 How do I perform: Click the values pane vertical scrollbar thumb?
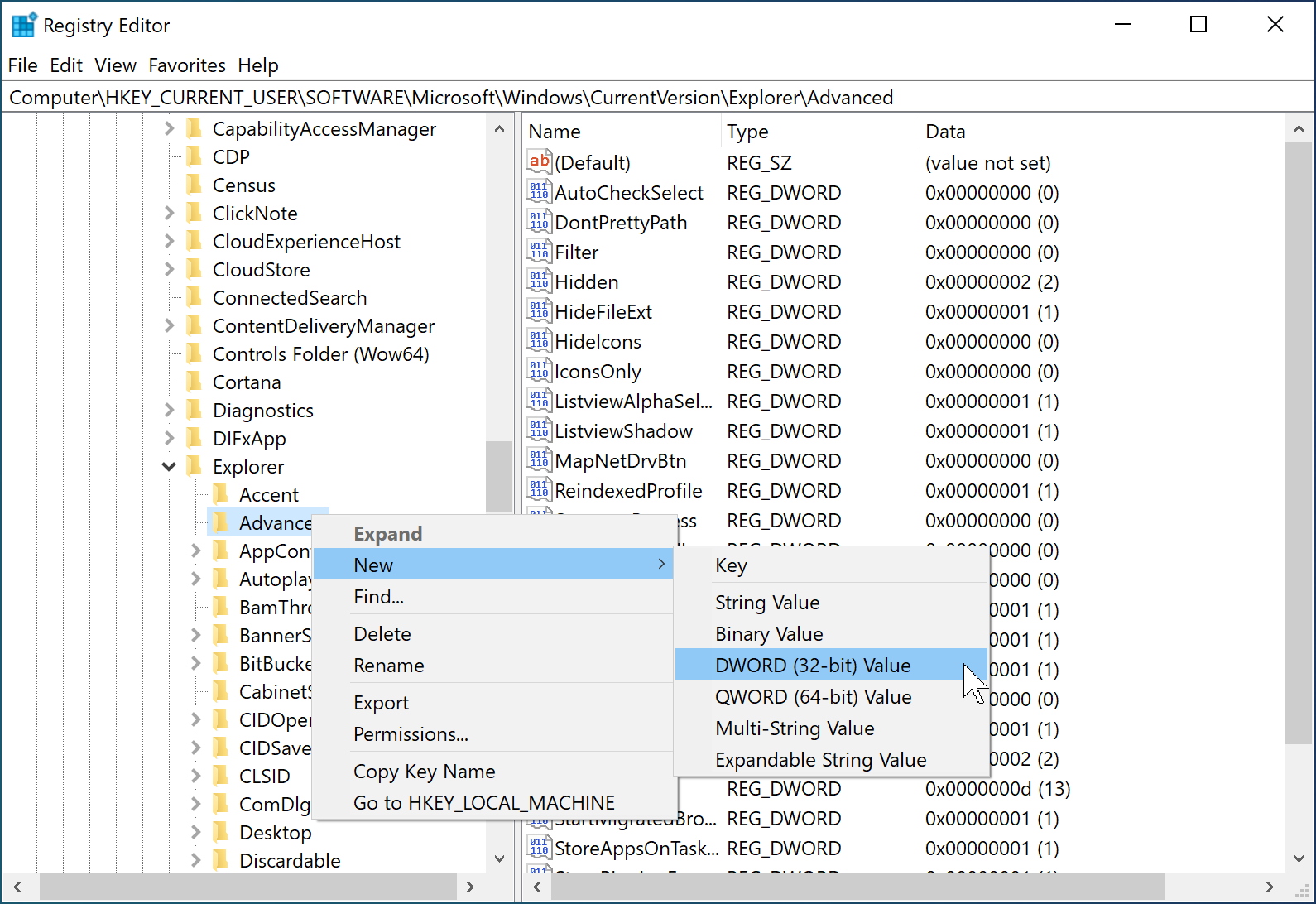[x=1298, y=443]
